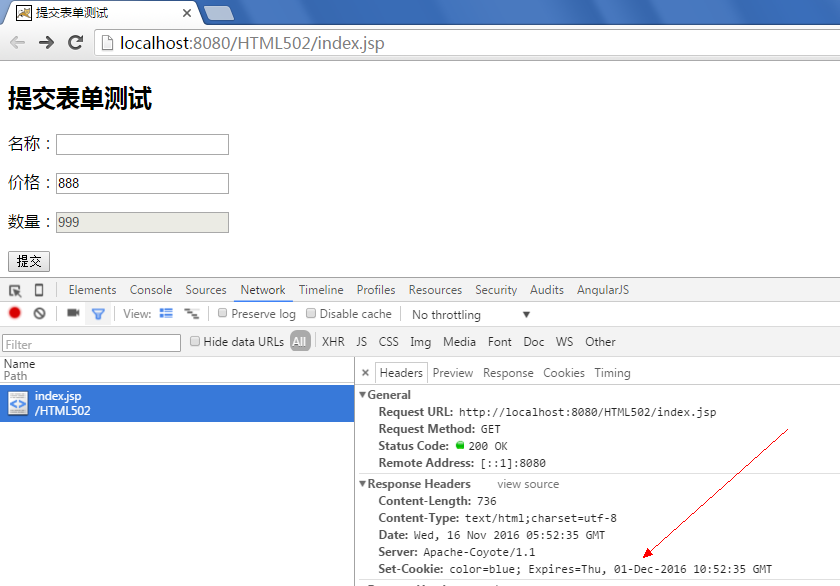The image size is (840, 586).
Task: Enable the Preserve log checkbox
Action: (x=222, y=313)
